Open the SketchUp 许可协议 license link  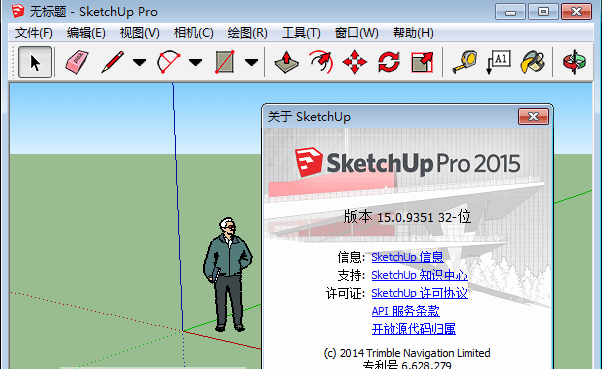tap(419, 293)
